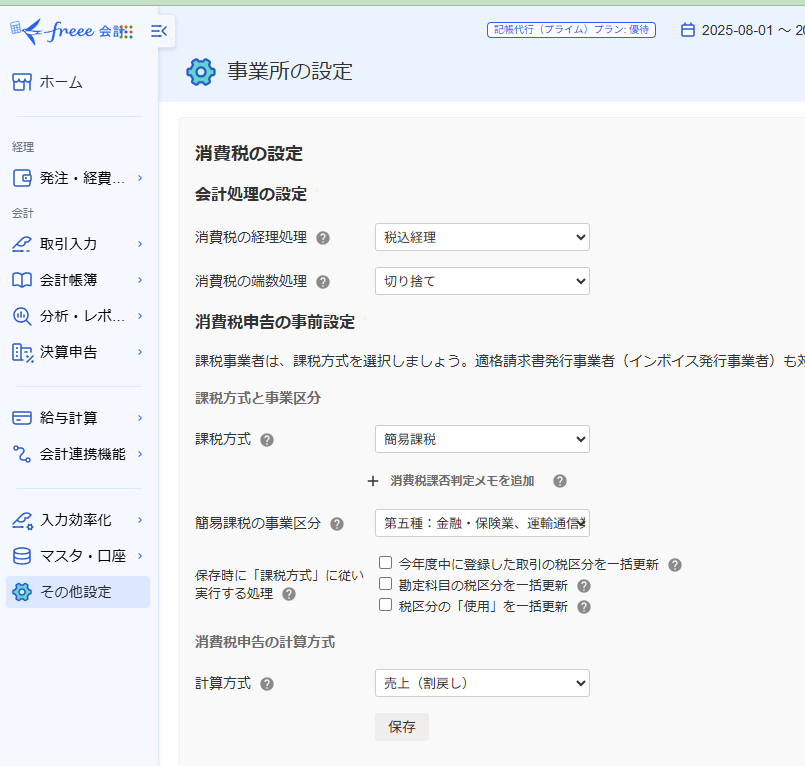The width and height of the screenshot is (805, 766).
Task: Expand the 取引入力 menu chevron
Action: [140, 244]
